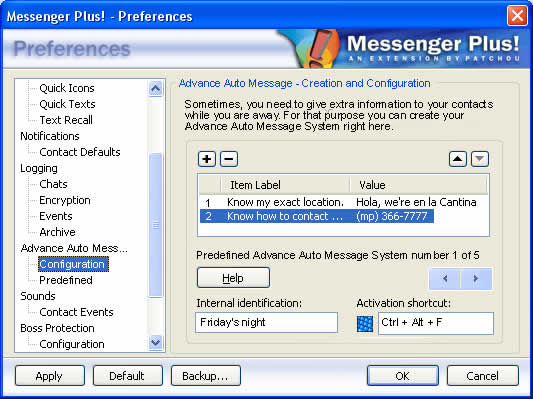Move the selected item down
Image resolution: width=533 pixels, height=399 pixels.
480,159
